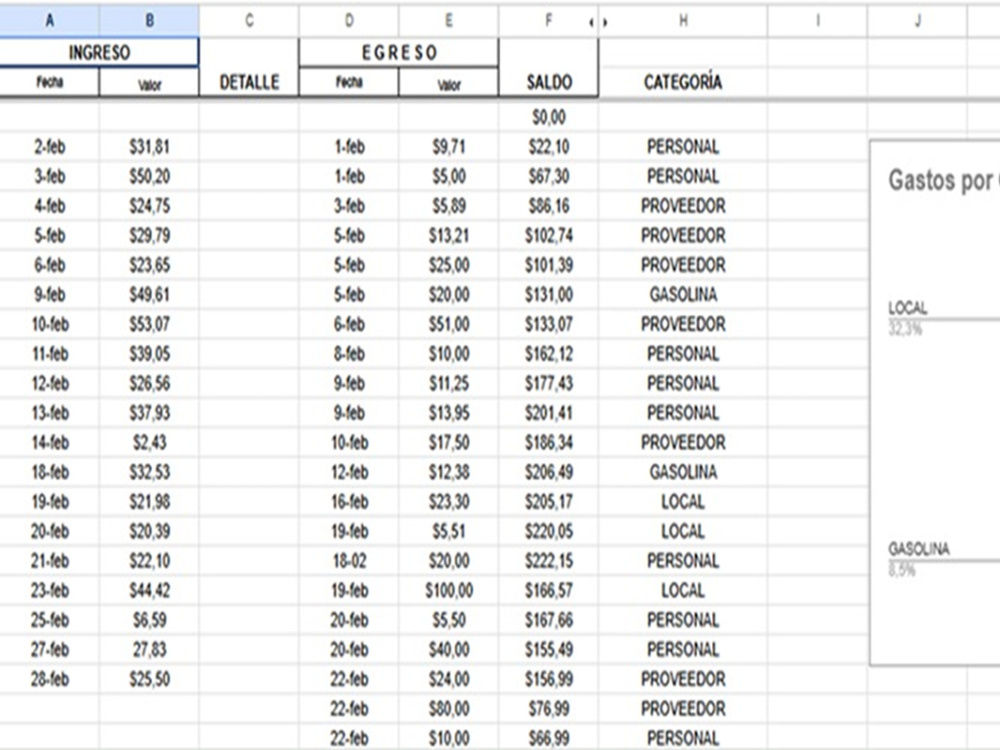Click the SALDO header cell
Viewport: 1000px width, 750px height.
tap(548, 68)
